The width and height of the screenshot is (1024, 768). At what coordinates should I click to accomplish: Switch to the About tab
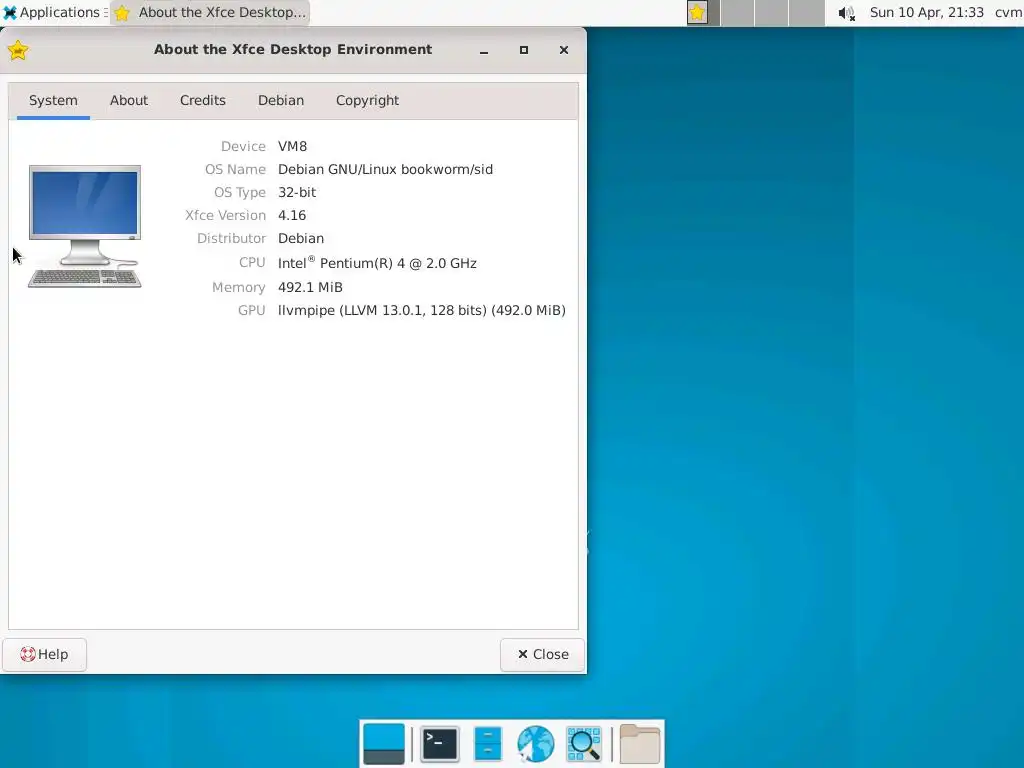pos(129,101)
